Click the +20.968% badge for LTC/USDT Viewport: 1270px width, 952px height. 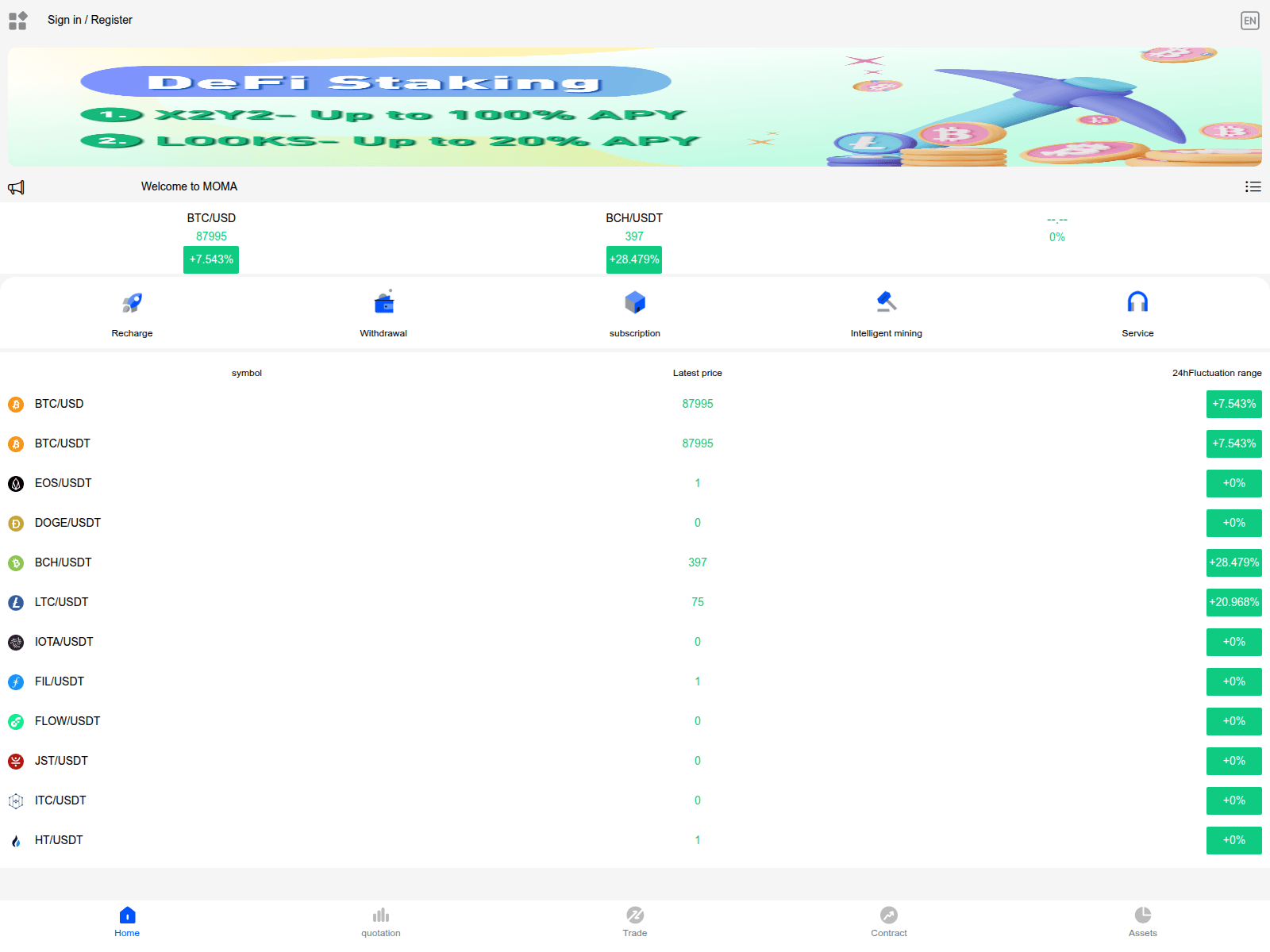click(x=1234, y=602)
